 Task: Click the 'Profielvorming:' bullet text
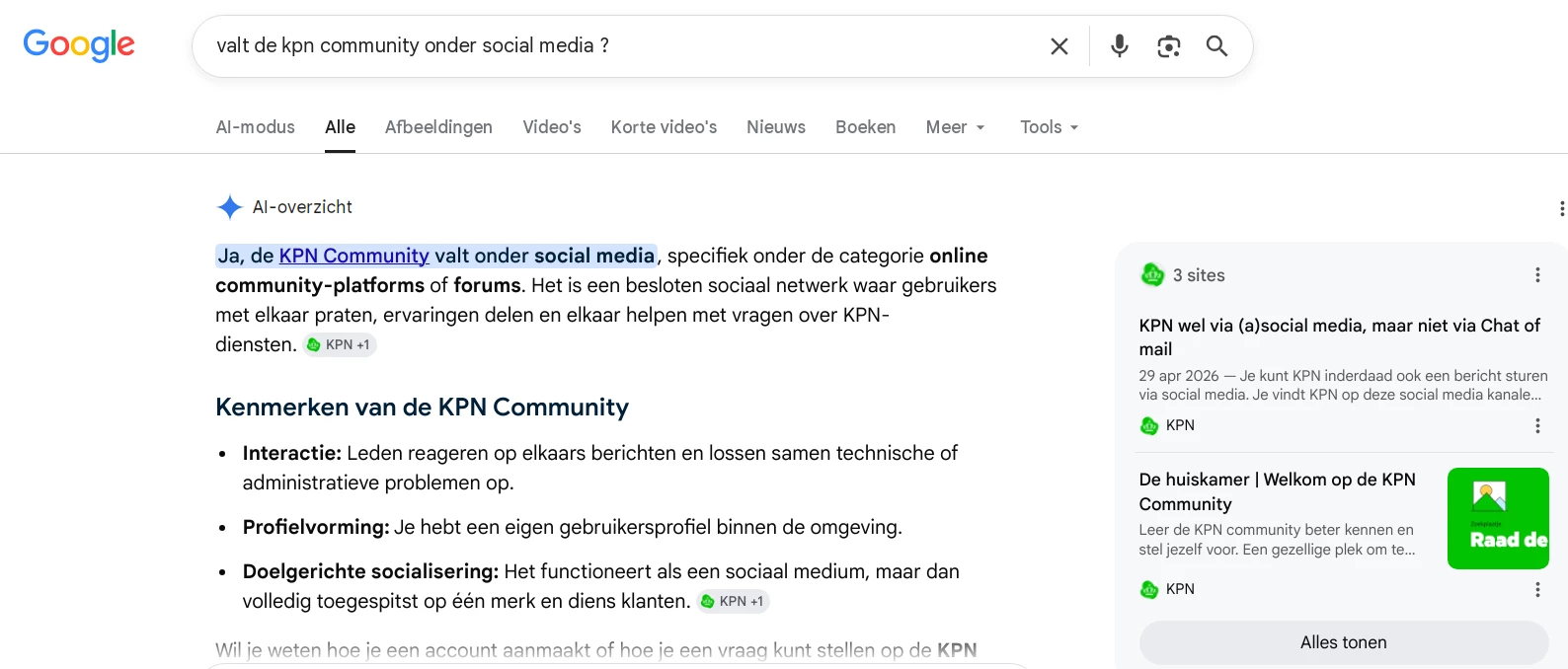[316, 527]
